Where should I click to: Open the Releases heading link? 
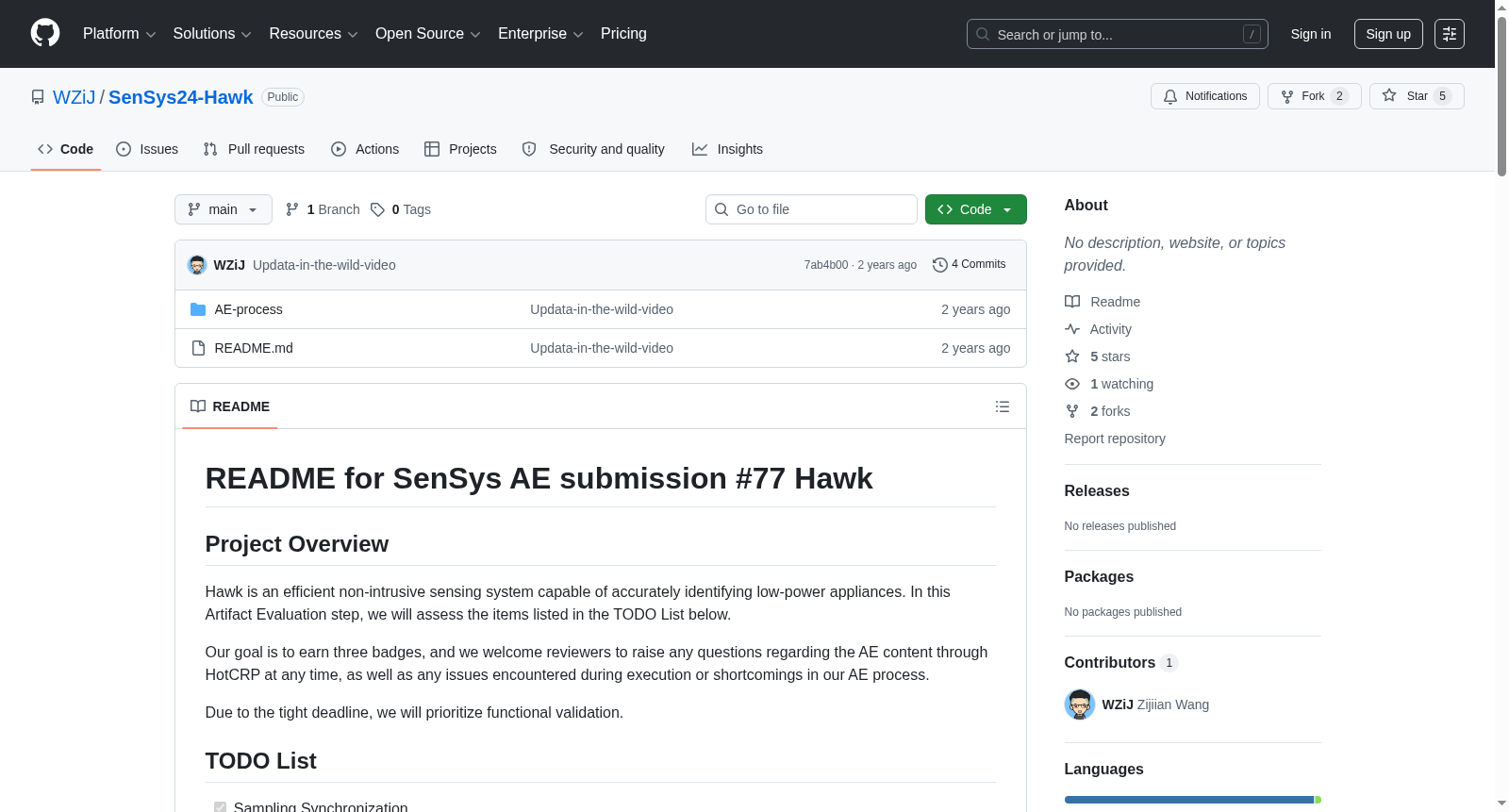click(1097, 490)
